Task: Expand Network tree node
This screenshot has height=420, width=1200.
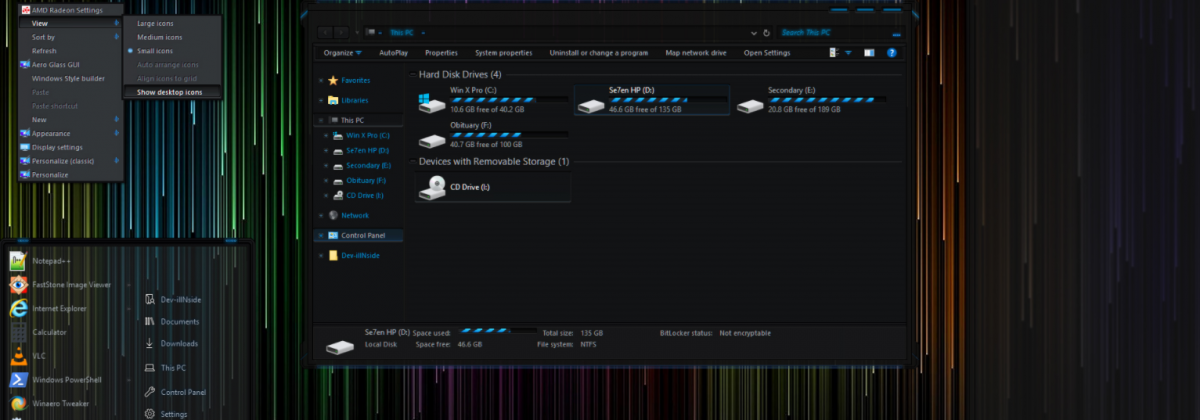Action: pos(321,215)
